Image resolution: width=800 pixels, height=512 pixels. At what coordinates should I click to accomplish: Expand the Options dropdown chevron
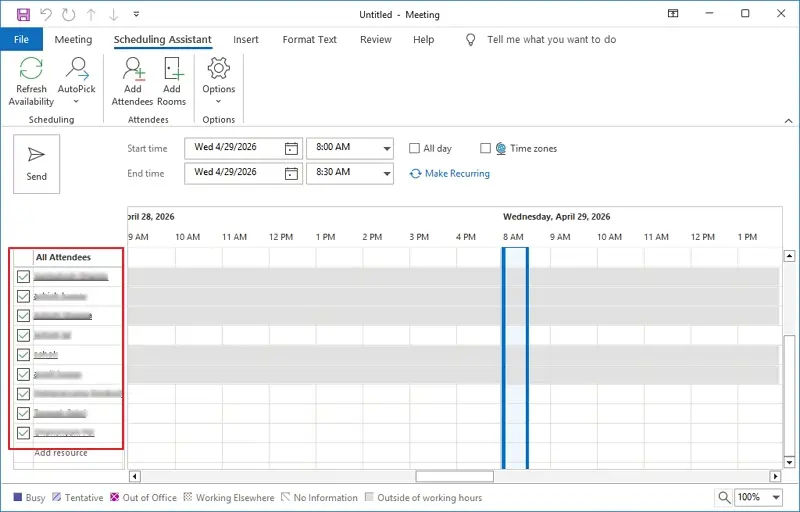tap(218, 101)
